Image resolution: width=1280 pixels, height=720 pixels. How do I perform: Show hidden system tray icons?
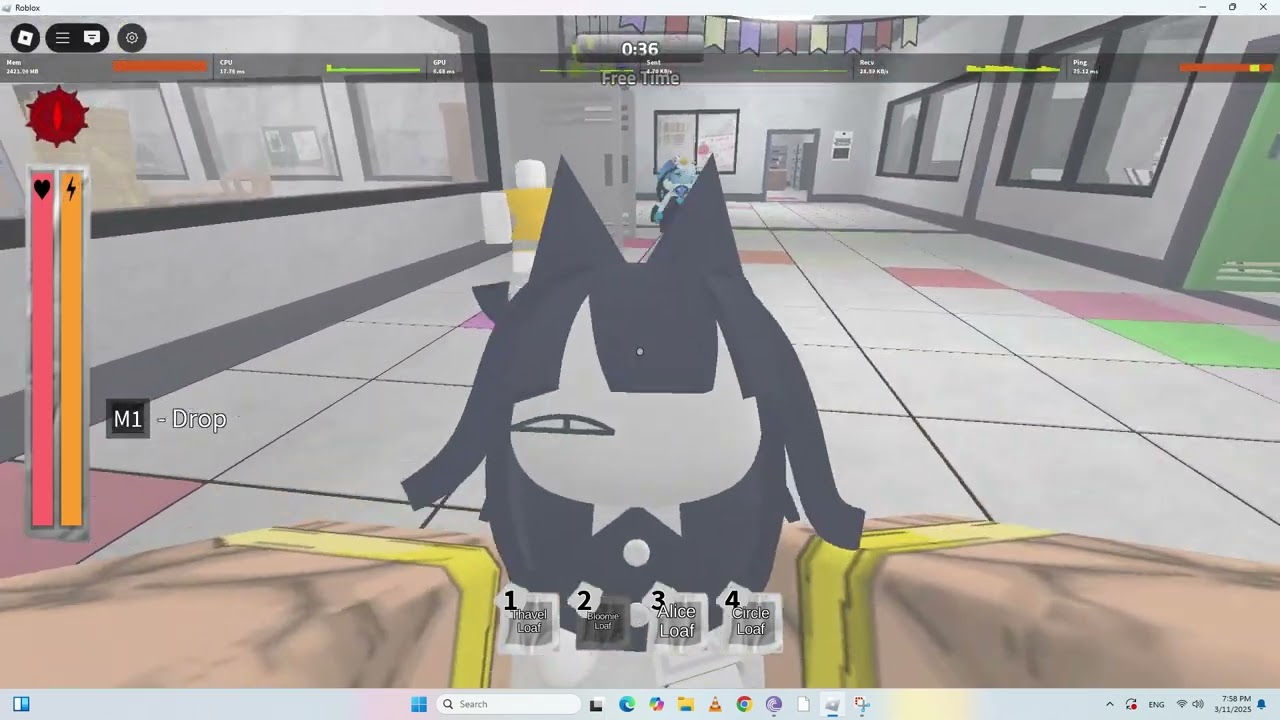click(1109, 704)
